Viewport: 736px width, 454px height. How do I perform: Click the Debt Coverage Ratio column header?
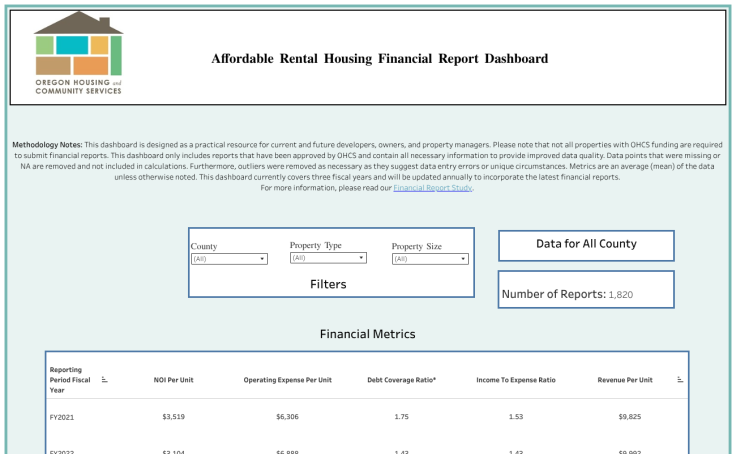pyautogui.click(x=401, y=380)
